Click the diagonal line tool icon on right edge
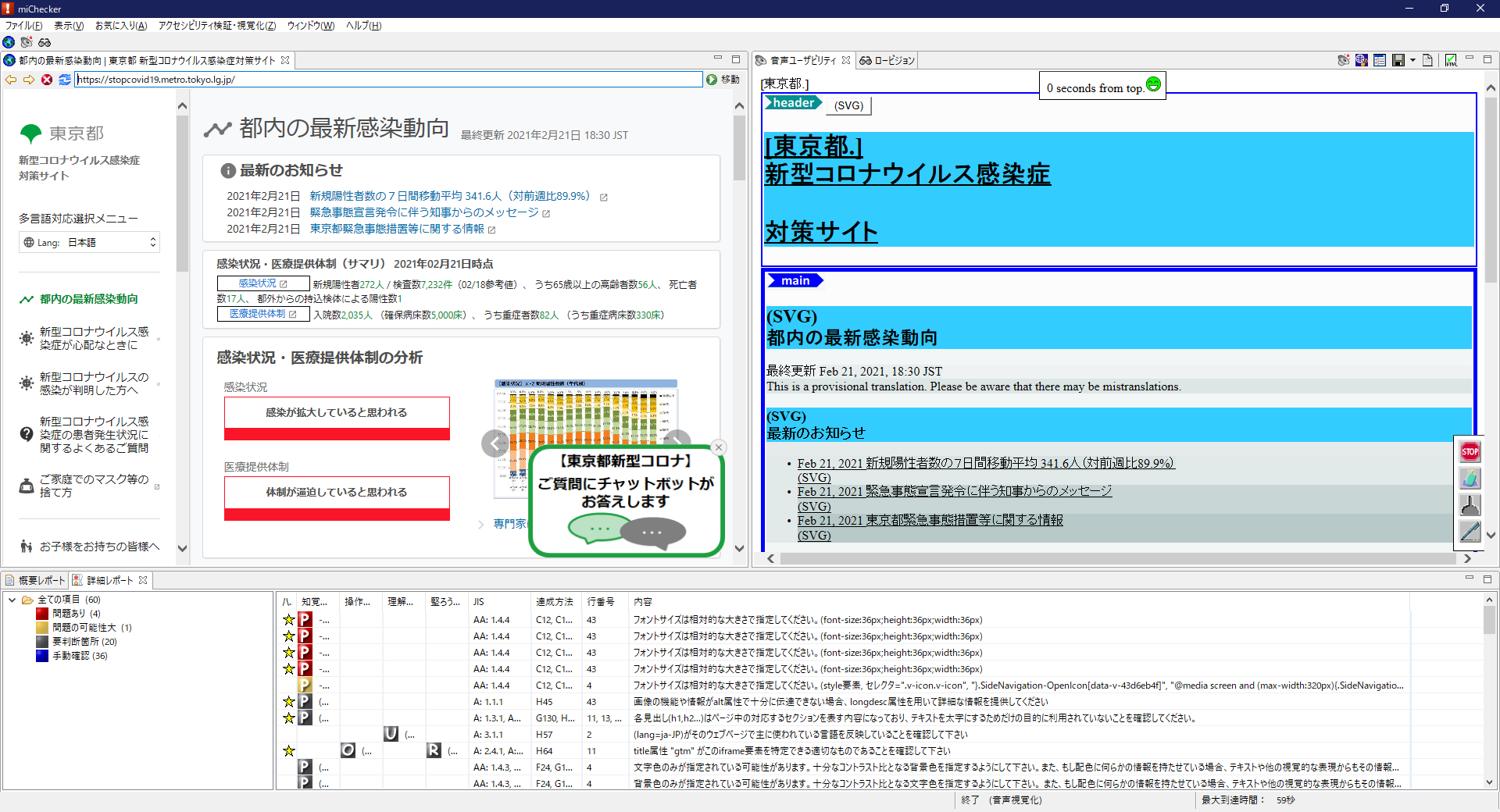This screenshot has width=1500, height=812. 1470,531
